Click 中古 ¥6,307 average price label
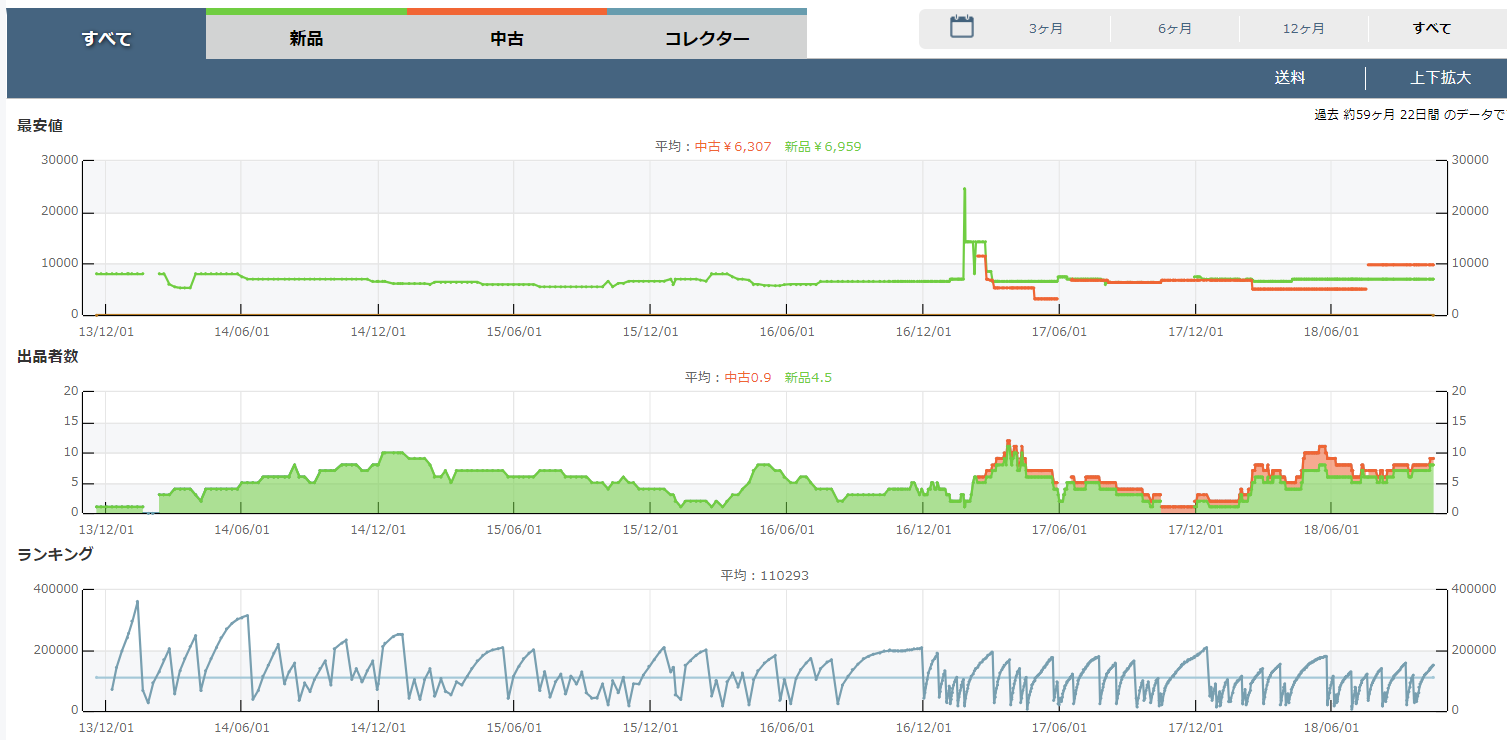This screenshot has height=740, width=1507. coord(733,147)
